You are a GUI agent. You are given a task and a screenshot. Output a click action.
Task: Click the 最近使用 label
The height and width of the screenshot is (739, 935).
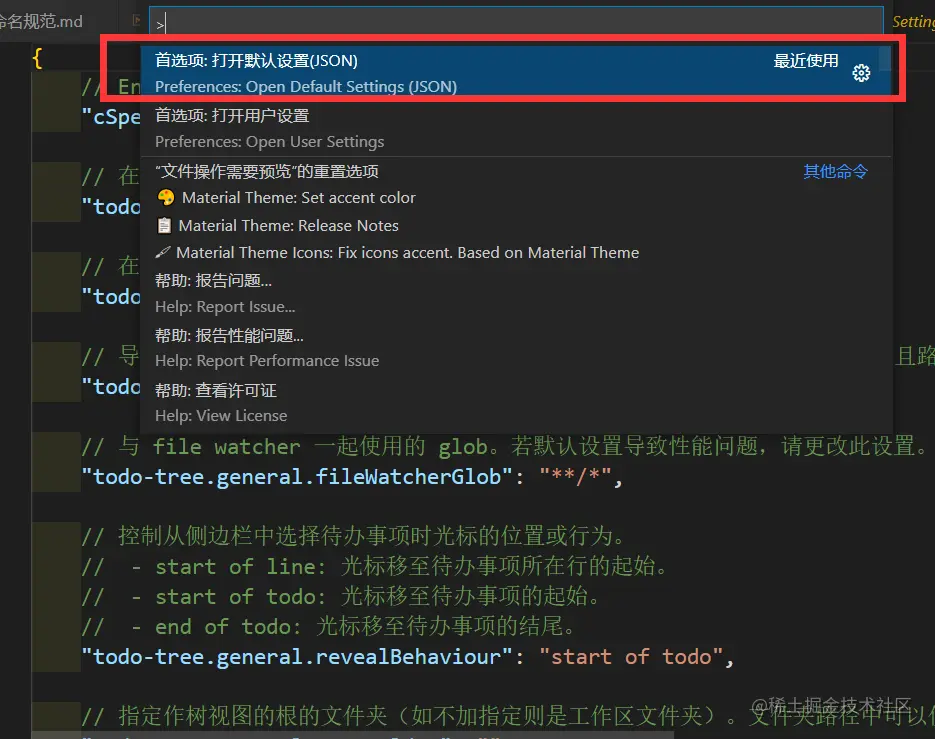pos(806,61)
